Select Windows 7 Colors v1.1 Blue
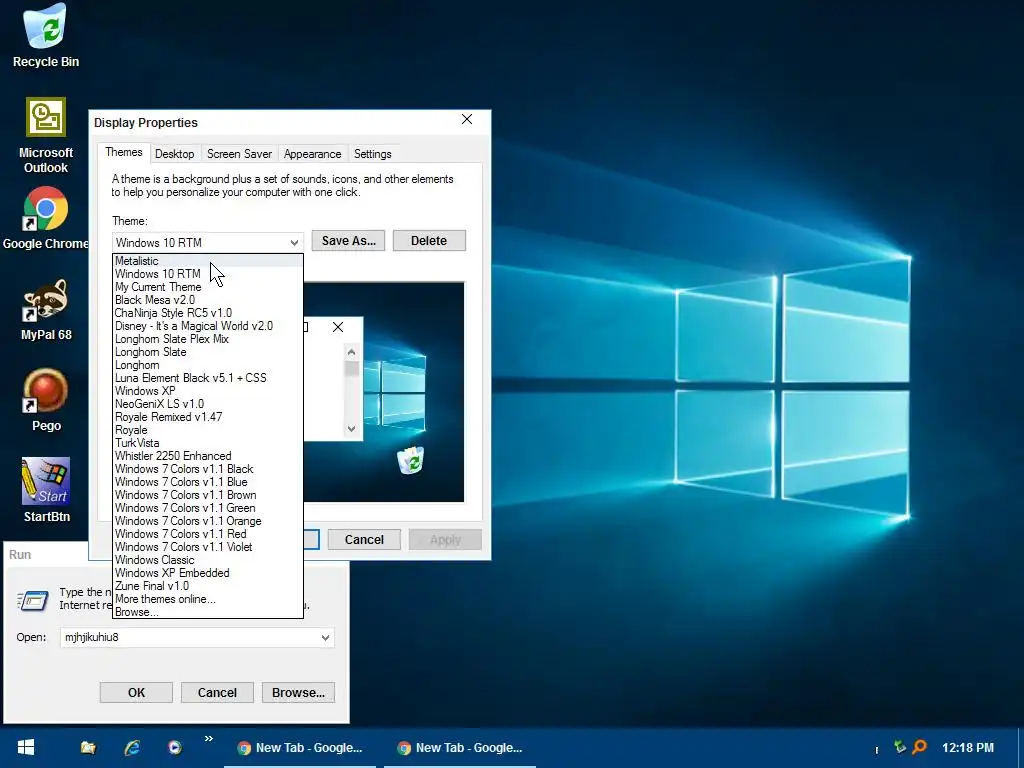Viewport: 1024px width, 768px height. pyautogui.click(x=208, y=482)
